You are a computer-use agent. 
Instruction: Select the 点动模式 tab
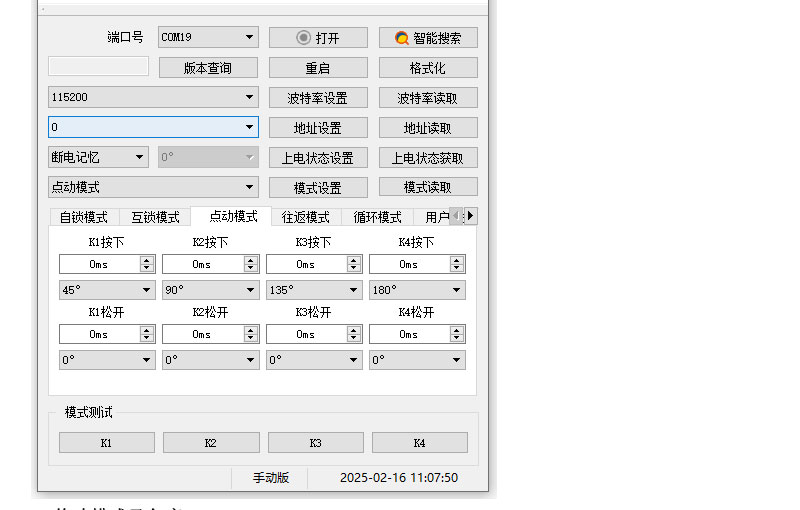[x=233, y=216]
